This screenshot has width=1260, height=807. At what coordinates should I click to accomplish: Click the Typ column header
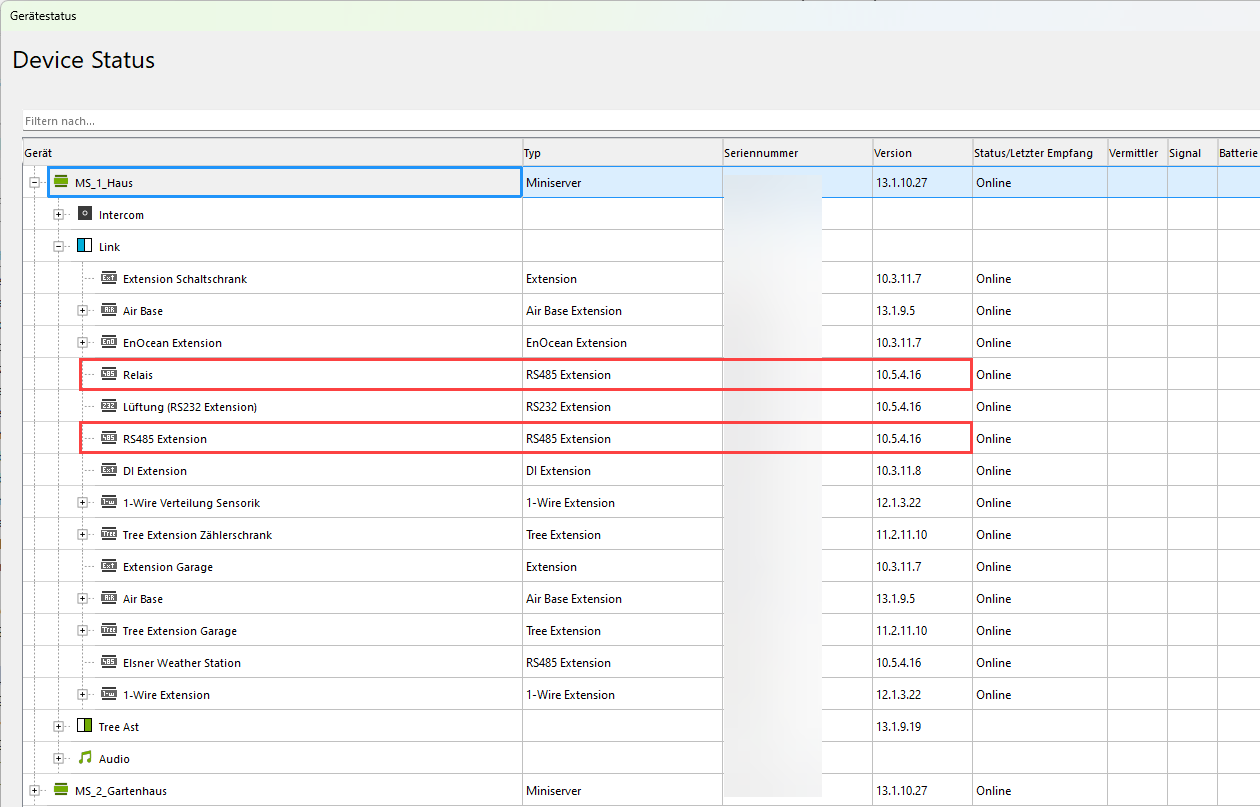[x=620, y=153]
